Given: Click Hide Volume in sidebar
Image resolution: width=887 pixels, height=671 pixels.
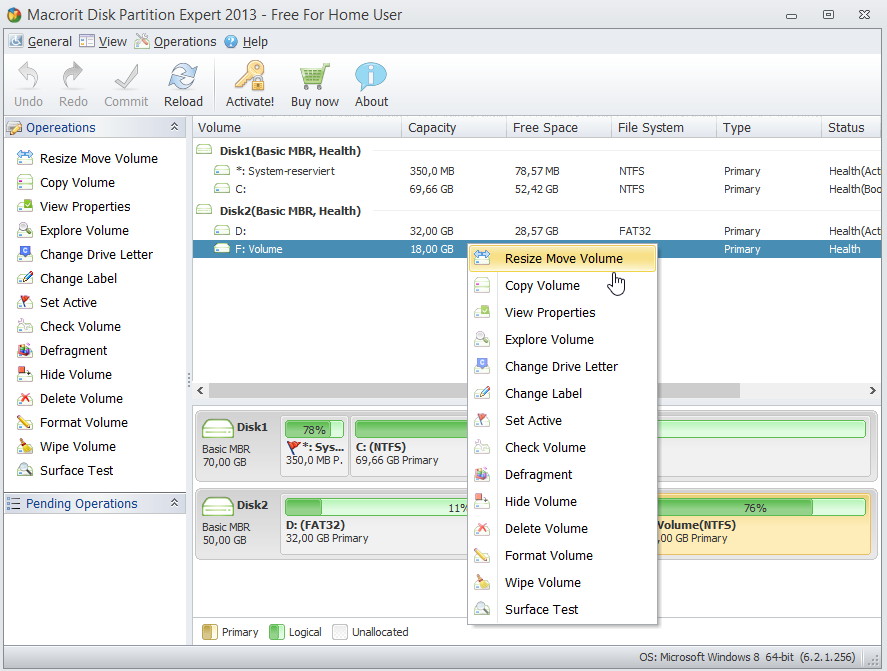Looking at the screenshot, I should [x=64, y=375].
